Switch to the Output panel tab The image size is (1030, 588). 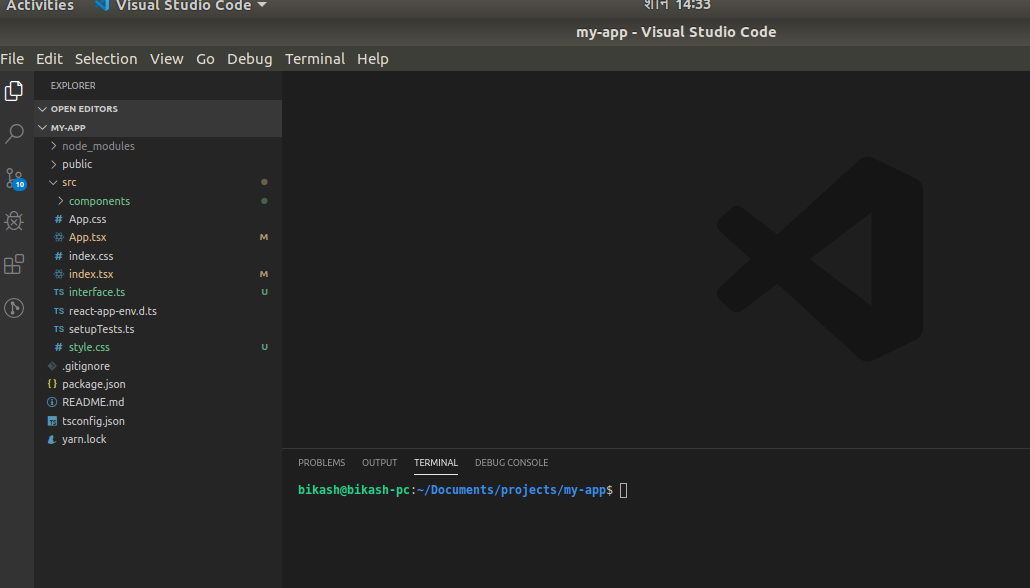[x=379, y=463]
